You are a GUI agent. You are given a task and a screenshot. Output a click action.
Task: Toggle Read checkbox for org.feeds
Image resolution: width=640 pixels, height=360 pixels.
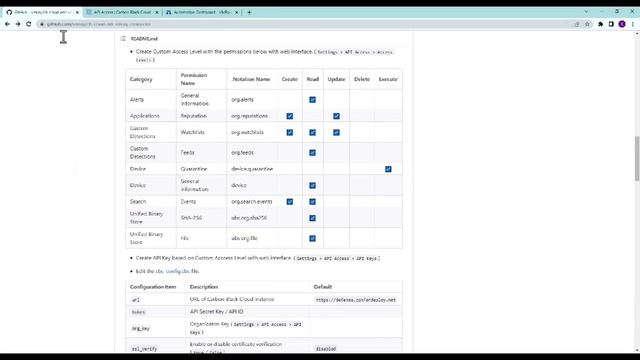(x=312, y=153)
